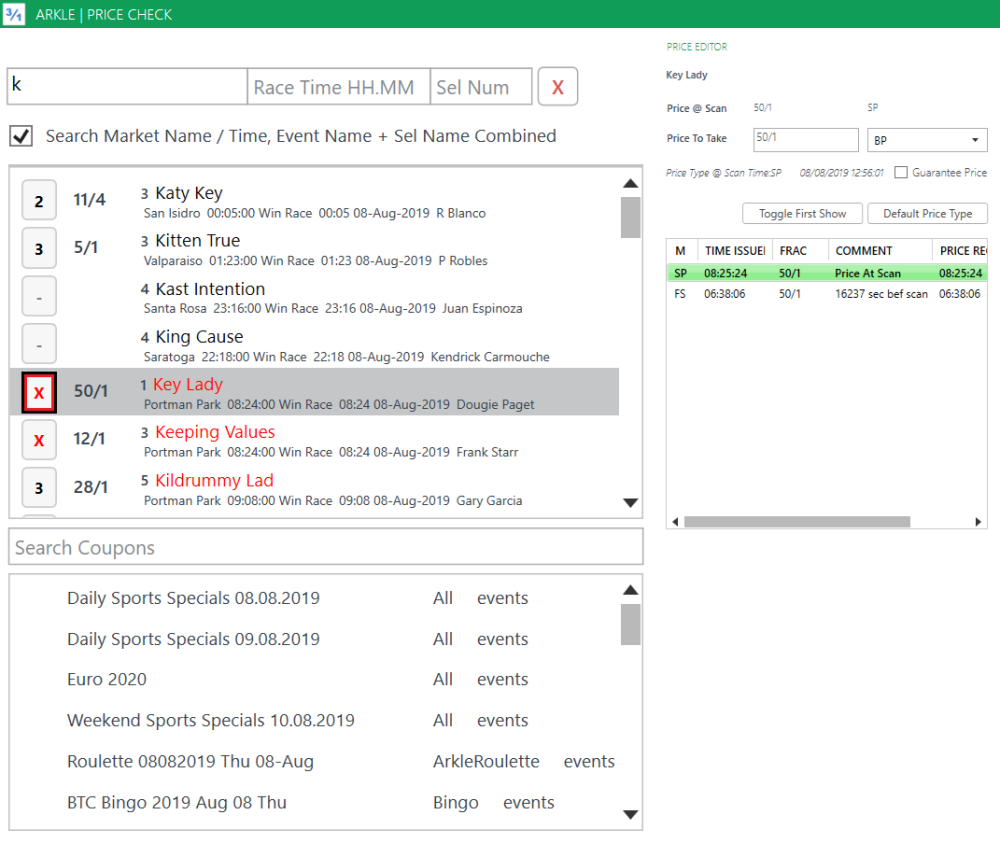Select the FS 06:38:06 price row
This screenshot has width=1000, height=843.
827,294
